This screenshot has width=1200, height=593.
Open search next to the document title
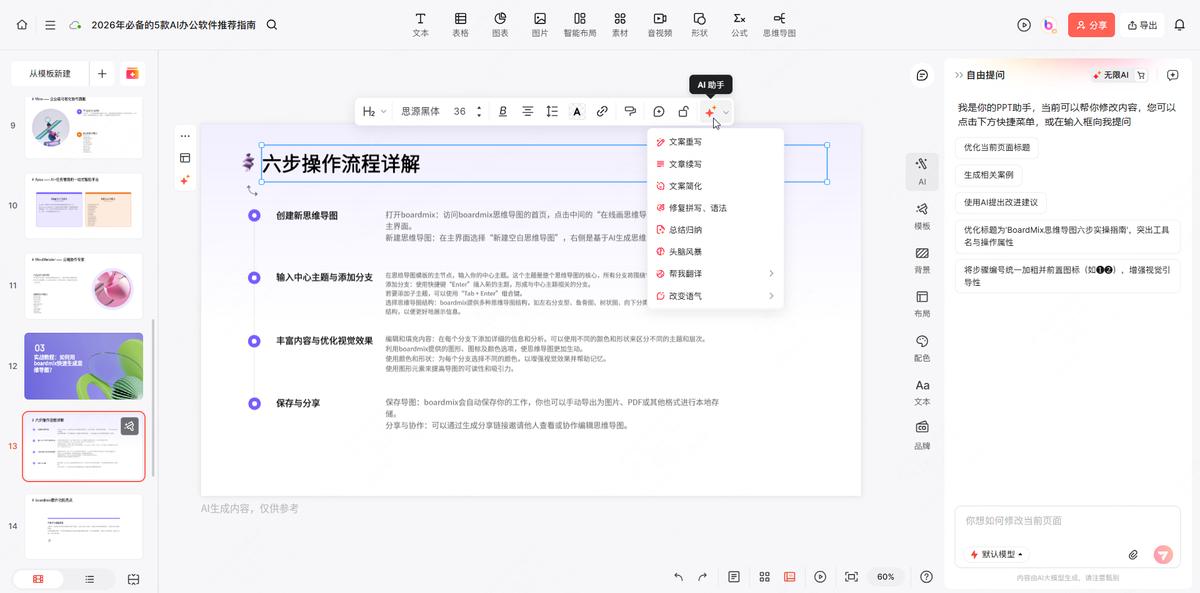pyautogui.click(x=272, y=25)
